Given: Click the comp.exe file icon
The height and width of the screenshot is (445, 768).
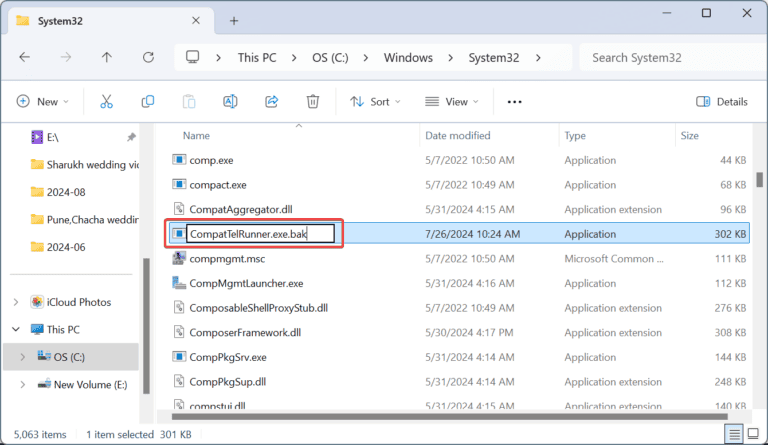Looking at the screenshot, I should click(x=179, y=160).
